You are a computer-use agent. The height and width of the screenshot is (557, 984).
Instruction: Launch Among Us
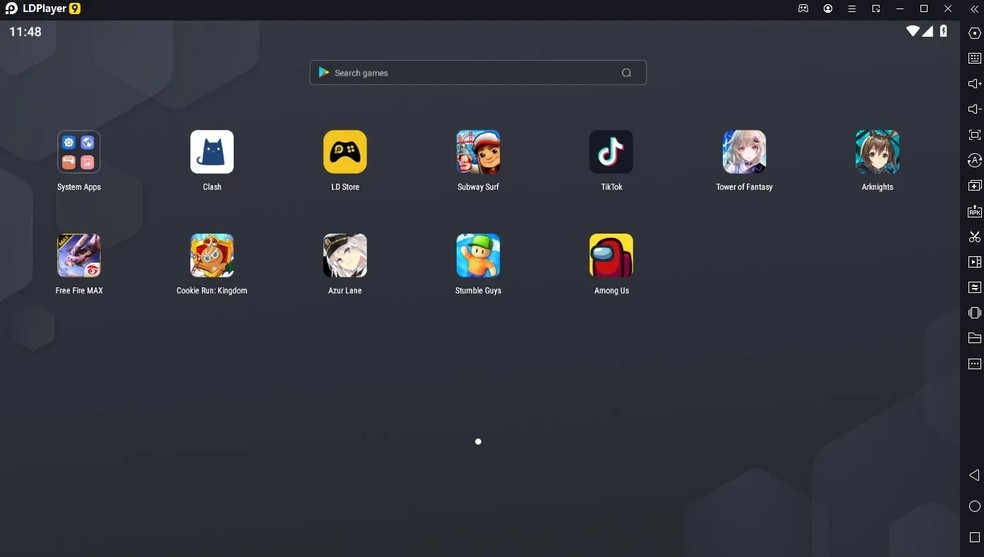tap(611, 255)
